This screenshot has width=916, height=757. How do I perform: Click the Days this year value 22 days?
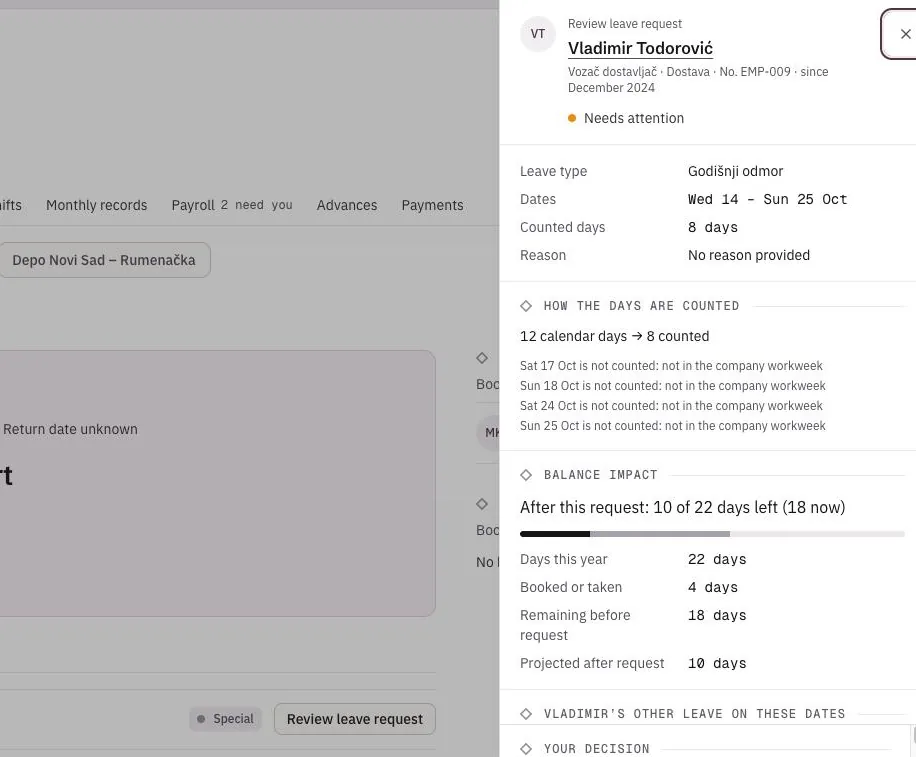click(x=717, y=559)
